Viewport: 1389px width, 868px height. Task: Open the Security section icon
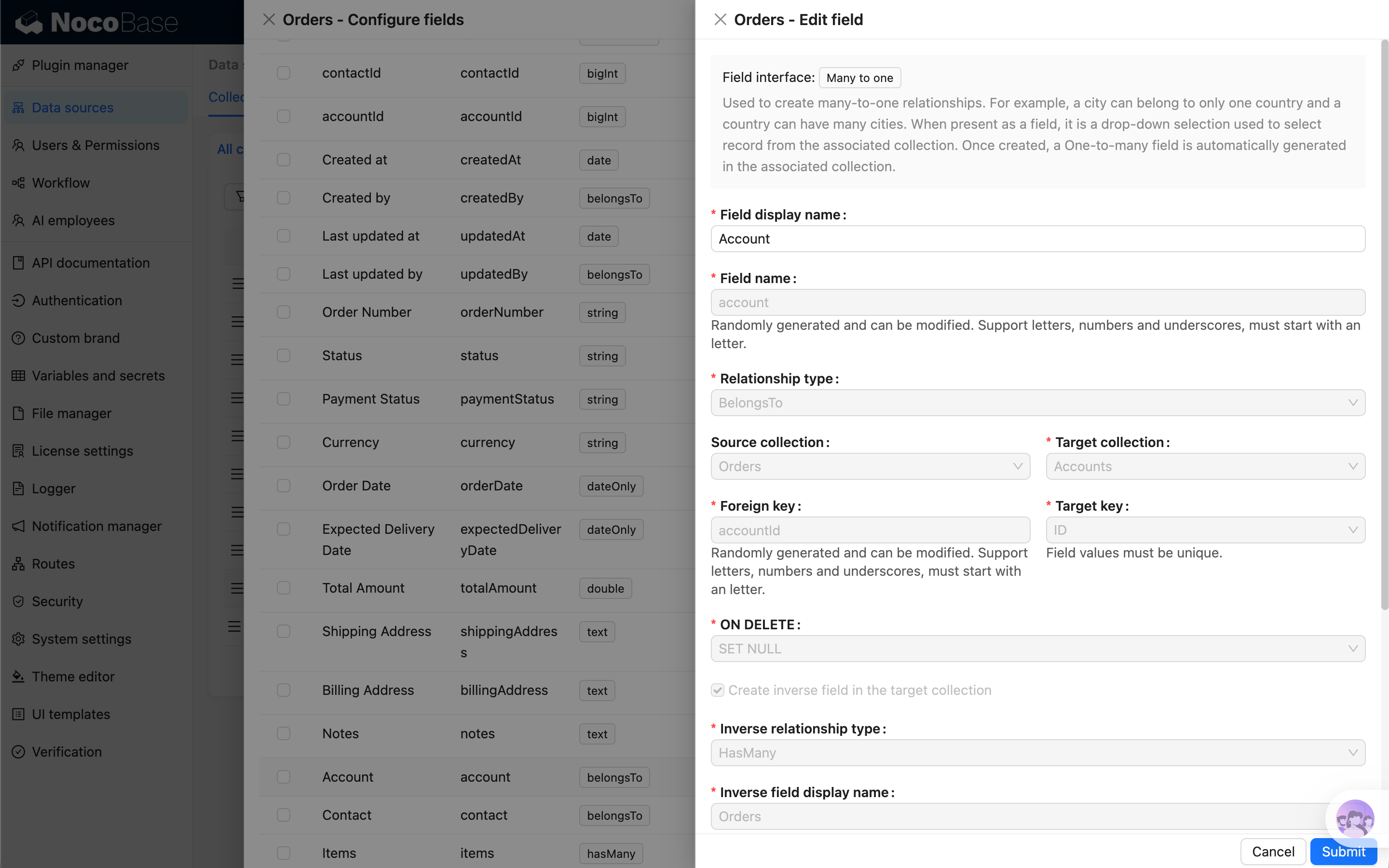[x=18, y=601]
